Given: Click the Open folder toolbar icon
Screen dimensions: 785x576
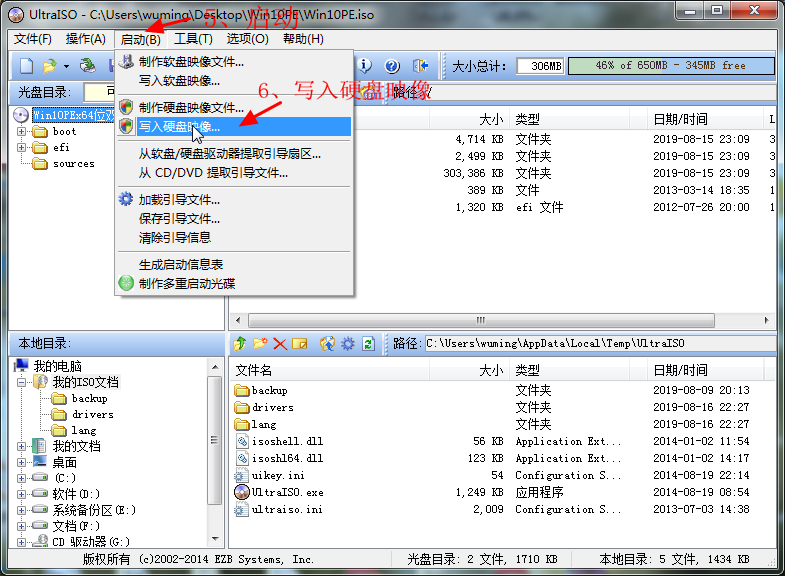Looking at the screenshot, I should 50,66.
